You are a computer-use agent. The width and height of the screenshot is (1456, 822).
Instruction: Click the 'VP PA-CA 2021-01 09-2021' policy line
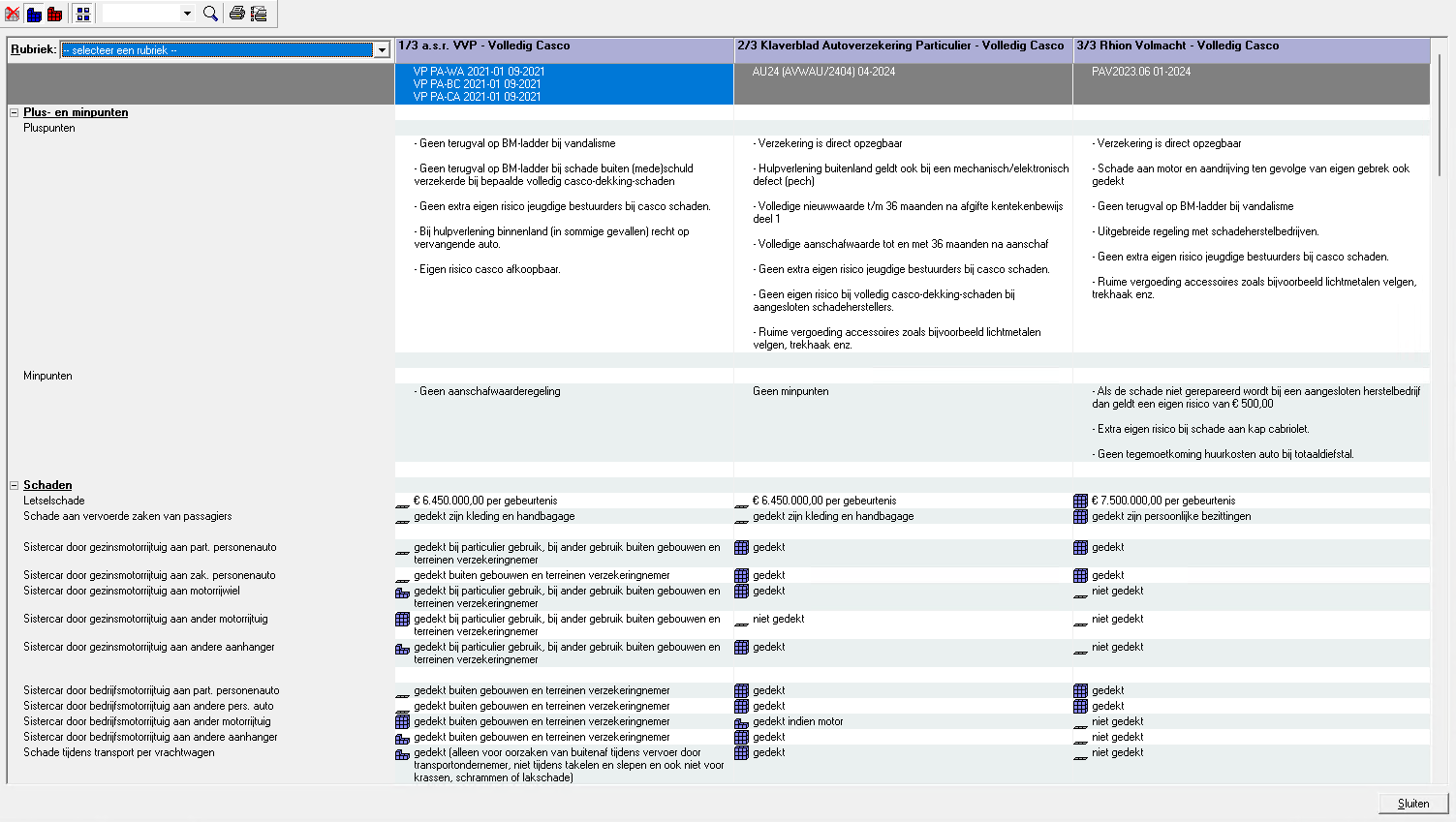[477, 97]
